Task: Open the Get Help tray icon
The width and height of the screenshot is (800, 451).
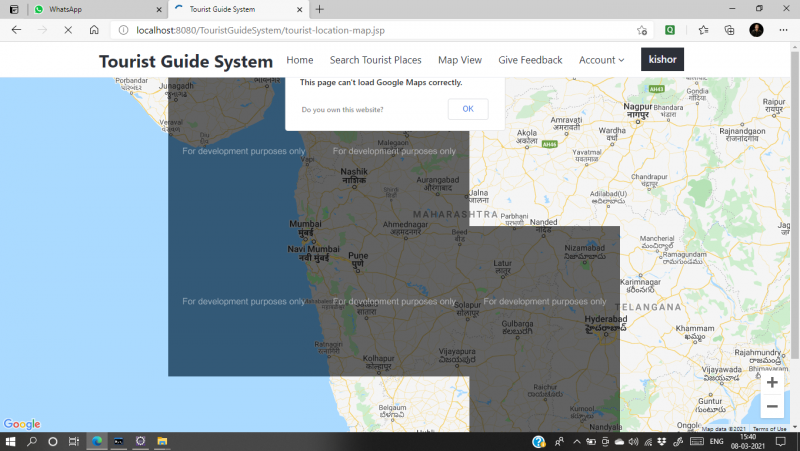Action: pos(538,442)
